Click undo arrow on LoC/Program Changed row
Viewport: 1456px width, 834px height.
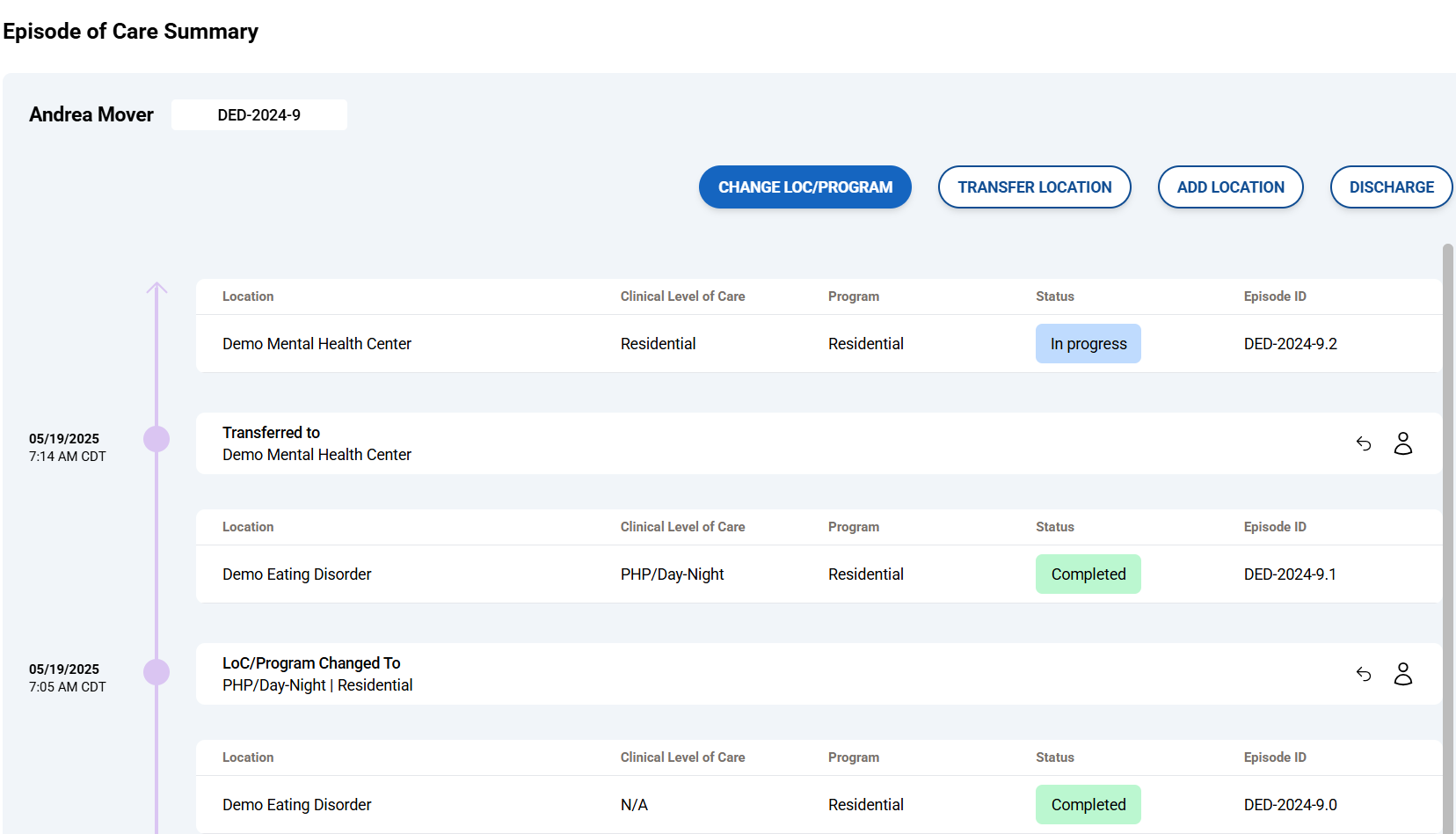coord(1364,674)
